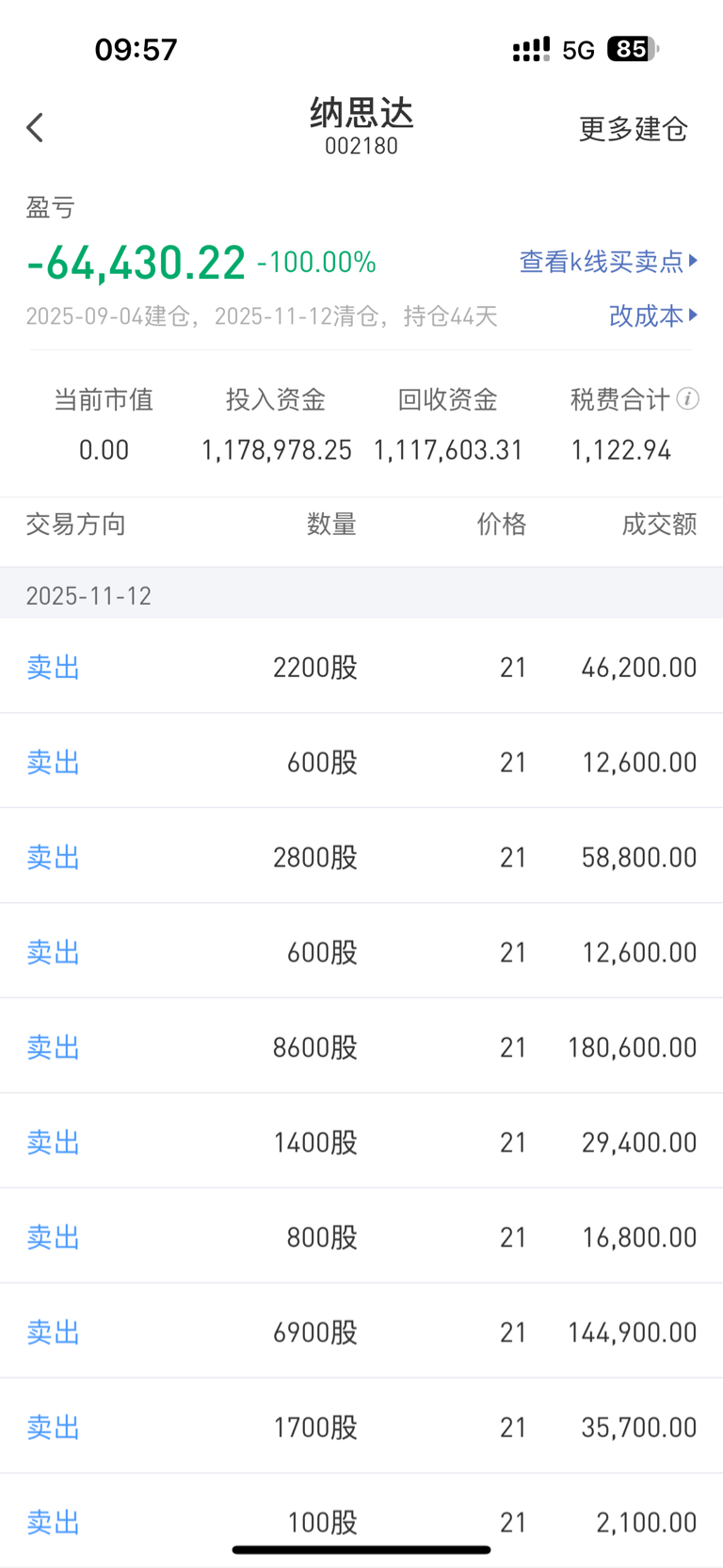Tap the 当前市值 label
Screen dimensions: 723x1568
point(104,399)
